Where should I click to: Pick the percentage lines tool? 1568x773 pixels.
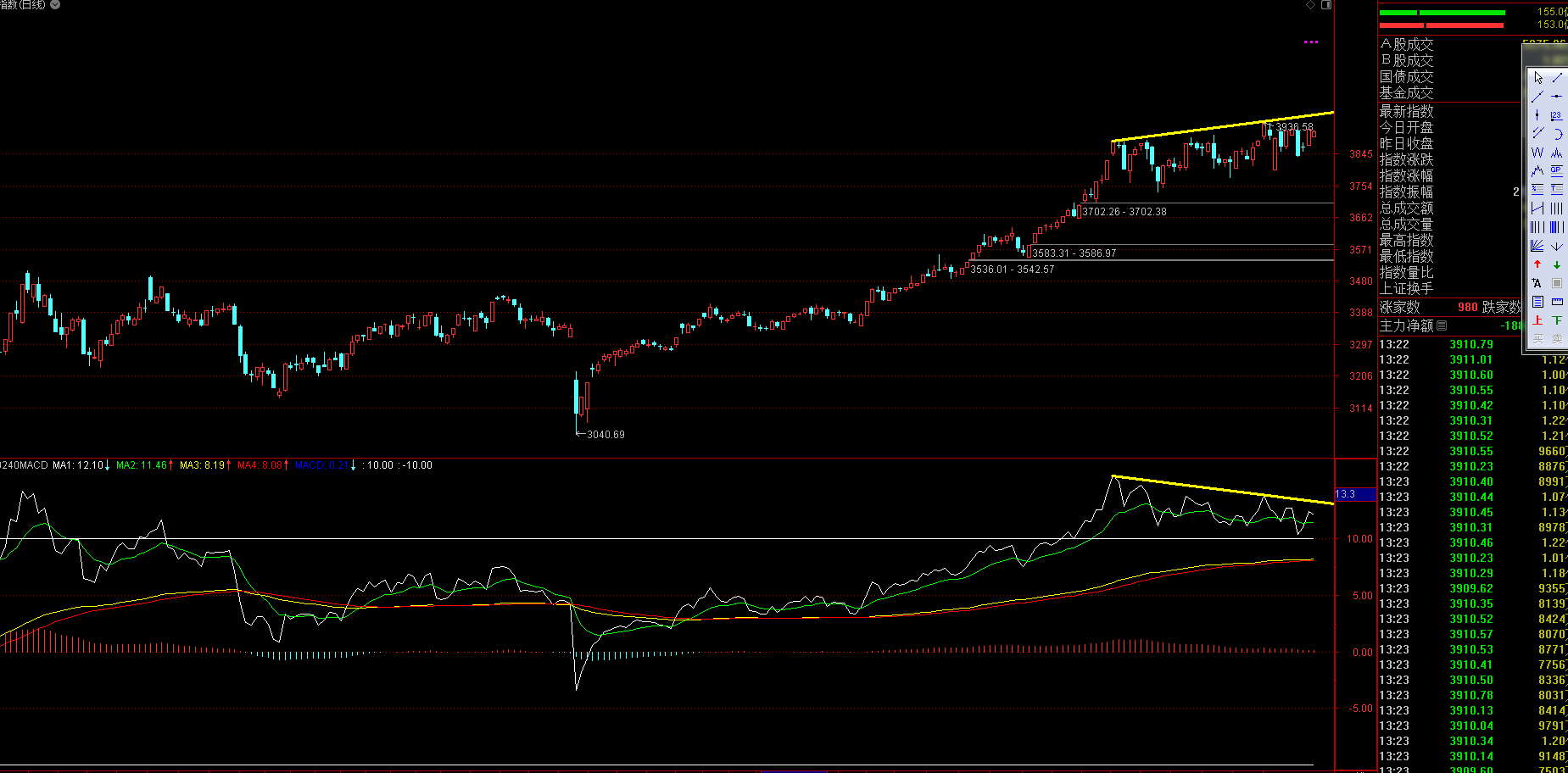coord(1537,190)
